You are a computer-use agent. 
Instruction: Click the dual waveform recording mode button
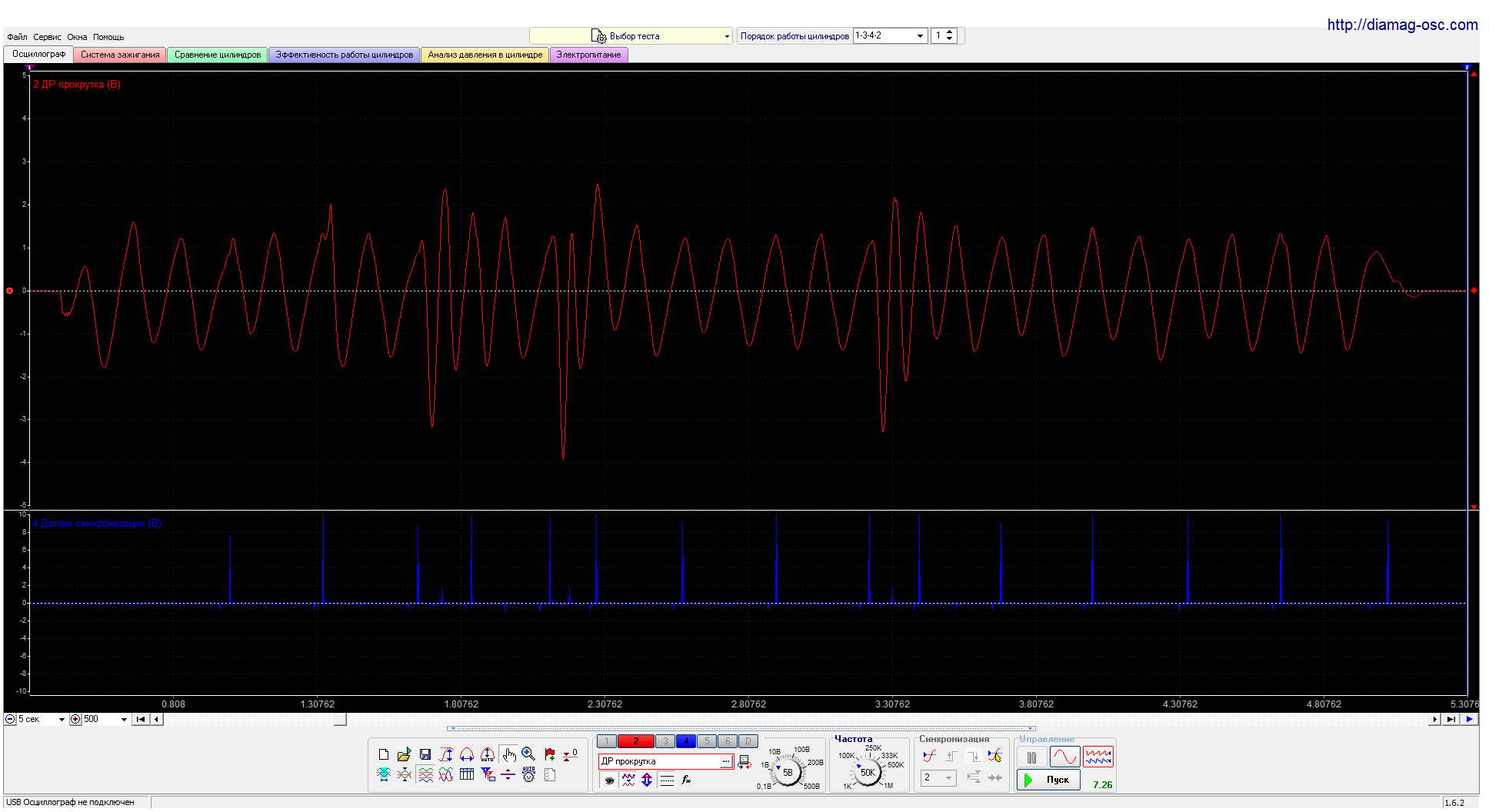1098,757
